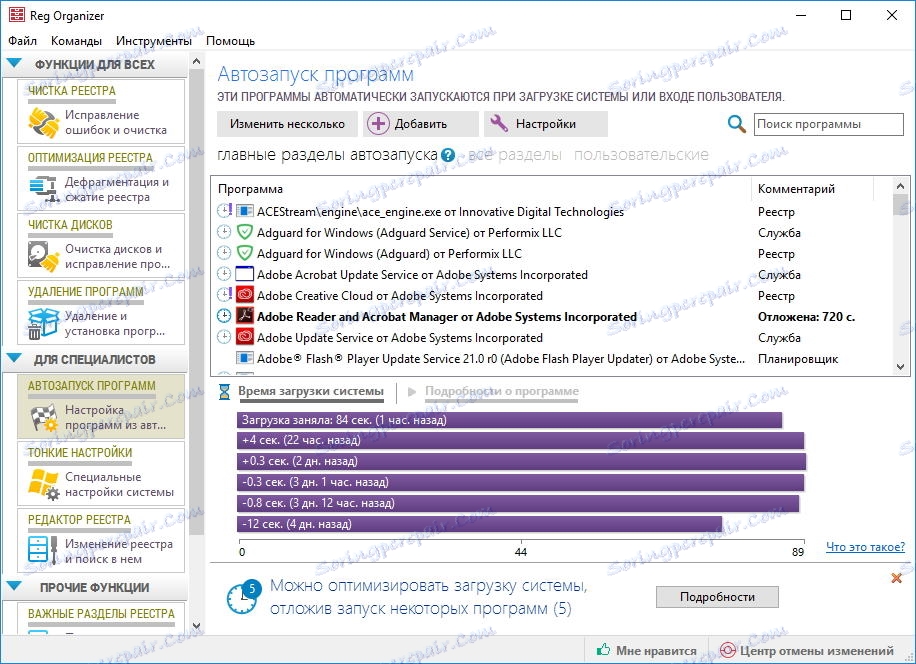Image resolution: width=916 pixels, height=664 pixels.
Task: Click the blue help question mark icon
Action: pos(448,155)
